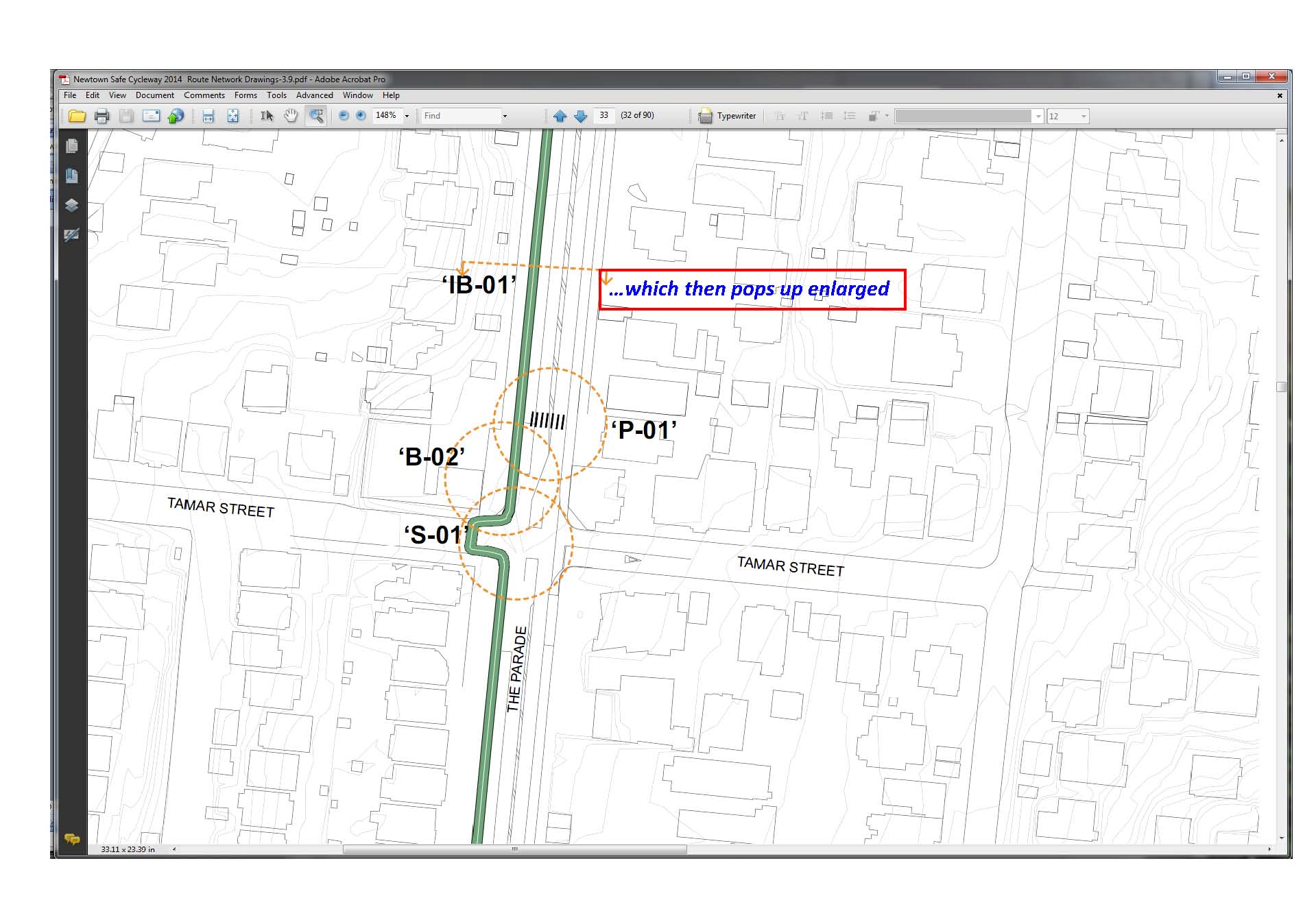Click the horizontal scrollbar at the bottom

tap(514, 849)
